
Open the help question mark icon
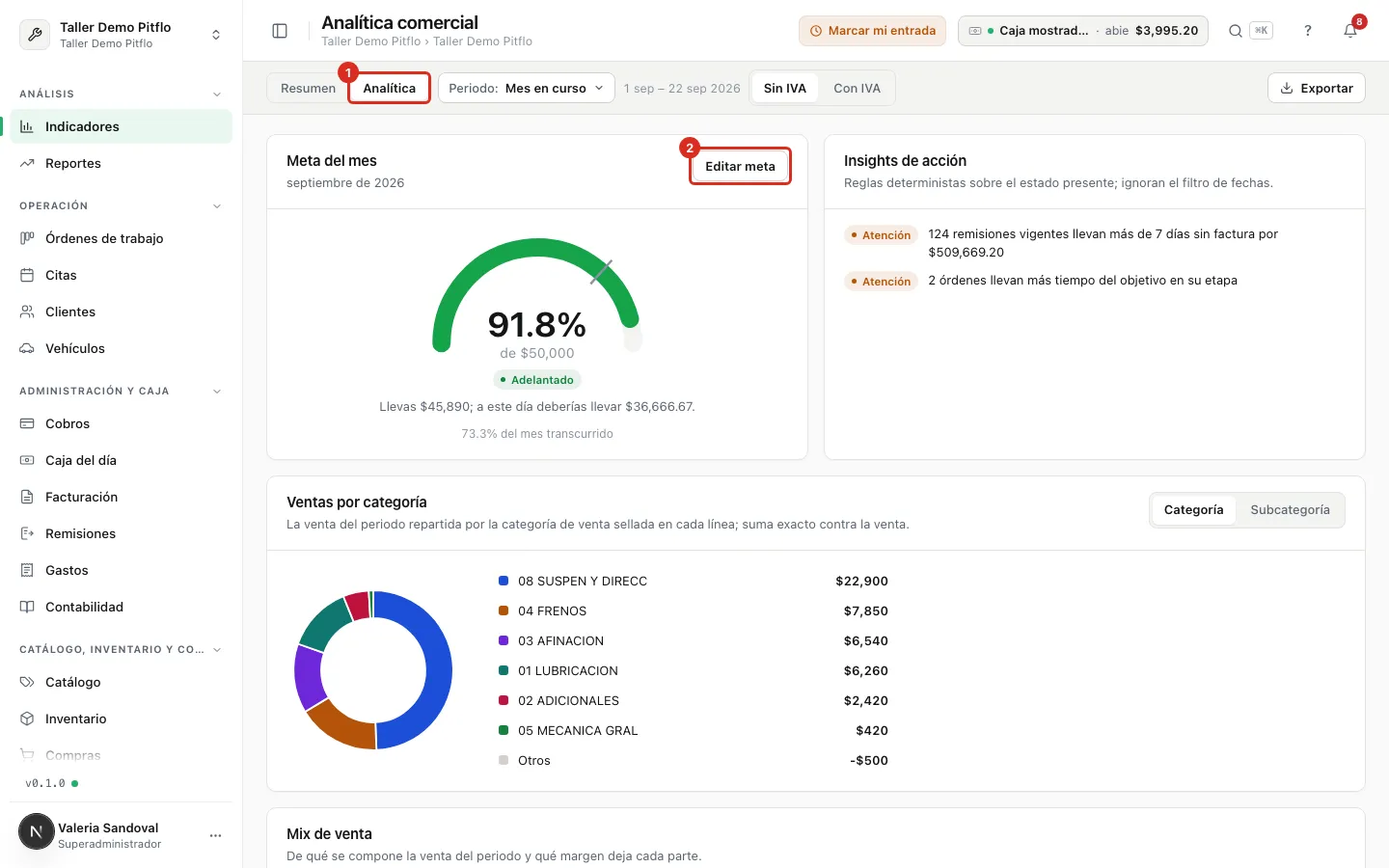[1308, 31]
